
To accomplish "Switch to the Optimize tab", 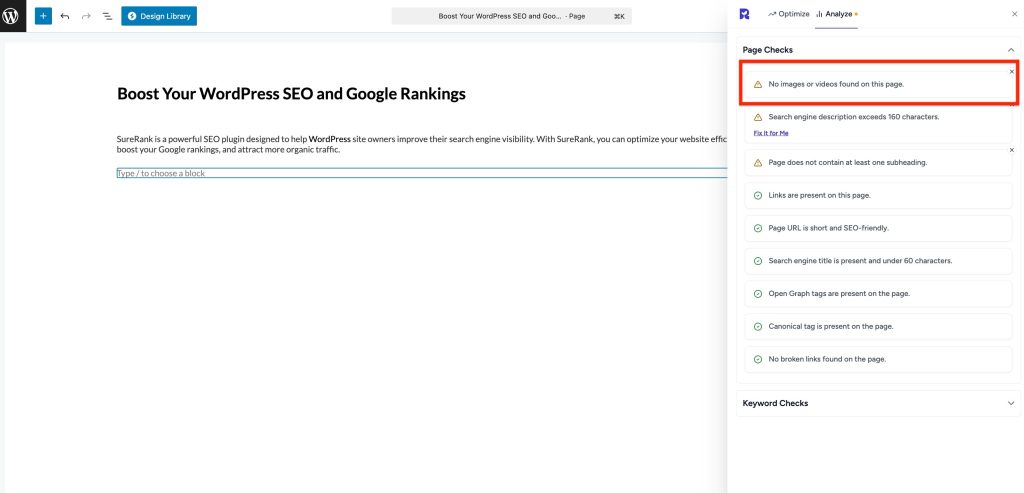I will pos(789,14).
